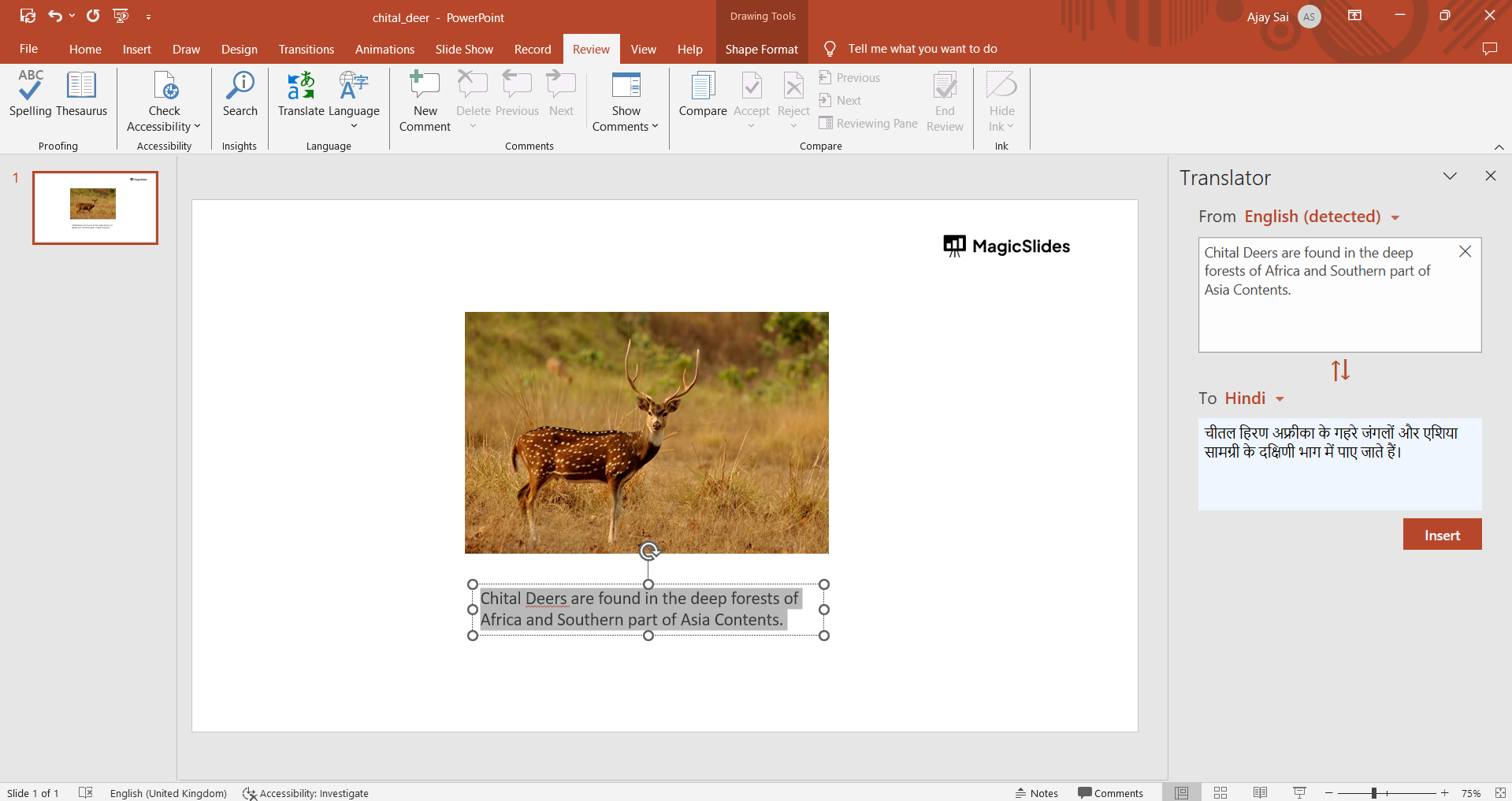The width and height of the screenshot is (1512, 801).
Task: Select slide 1 thumbnail
Action: click(x=95, y=208)
